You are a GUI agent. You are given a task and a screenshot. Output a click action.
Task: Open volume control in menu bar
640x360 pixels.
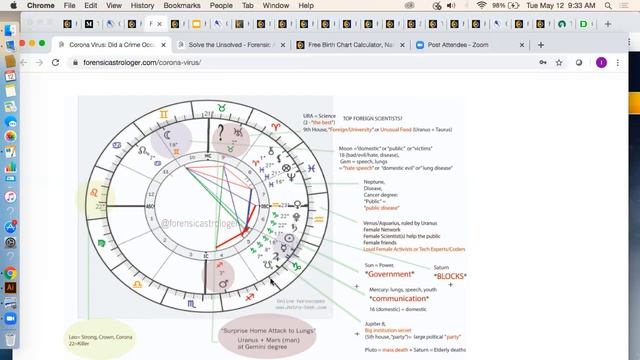(x=451, y=5)
